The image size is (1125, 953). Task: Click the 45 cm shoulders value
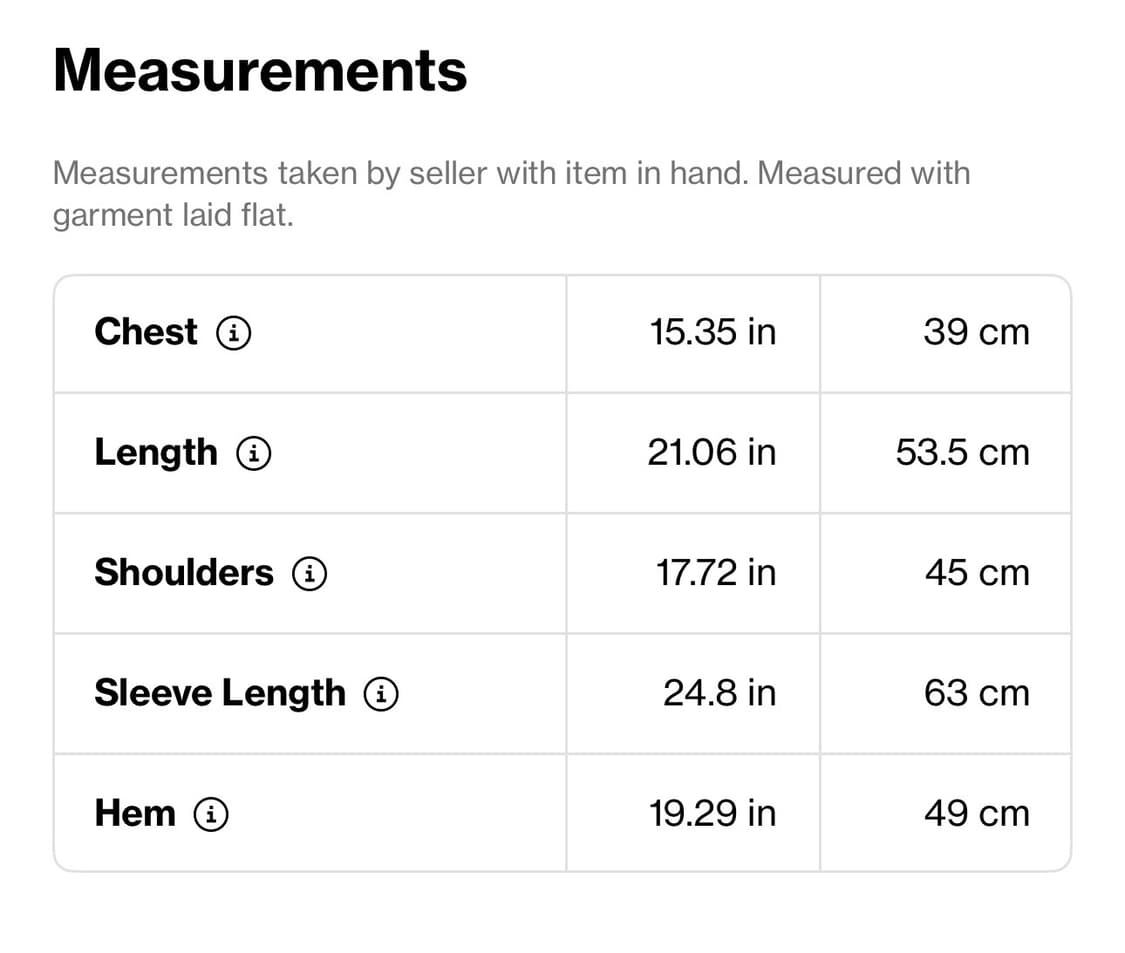click(976, 573)
